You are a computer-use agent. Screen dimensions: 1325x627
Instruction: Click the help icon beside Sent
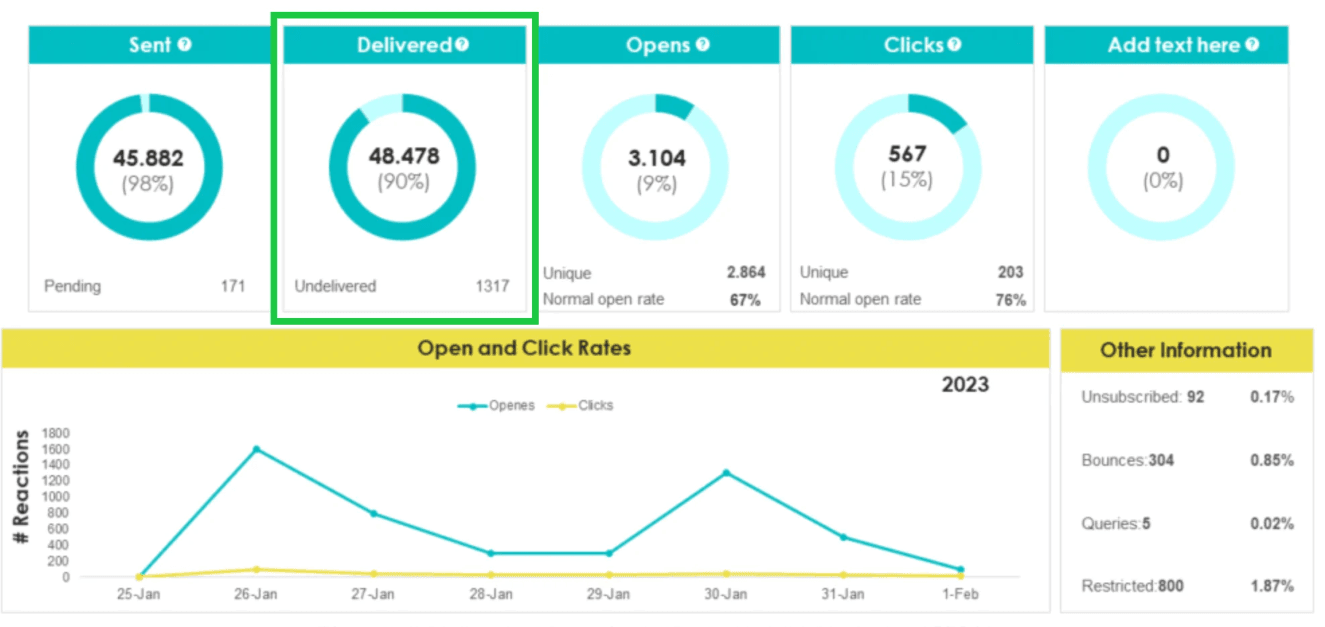point(184,45)
